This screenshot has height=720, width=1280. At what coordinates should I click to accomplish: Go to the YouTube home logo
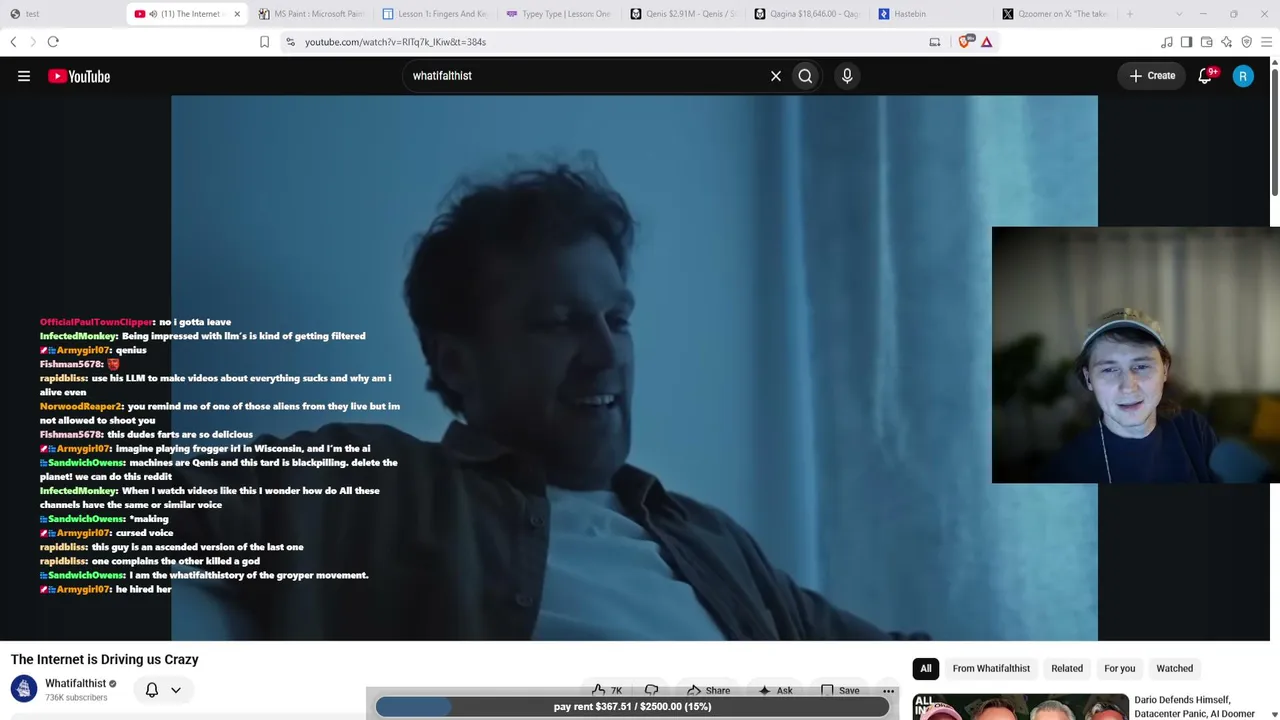[x=79, y=76]
